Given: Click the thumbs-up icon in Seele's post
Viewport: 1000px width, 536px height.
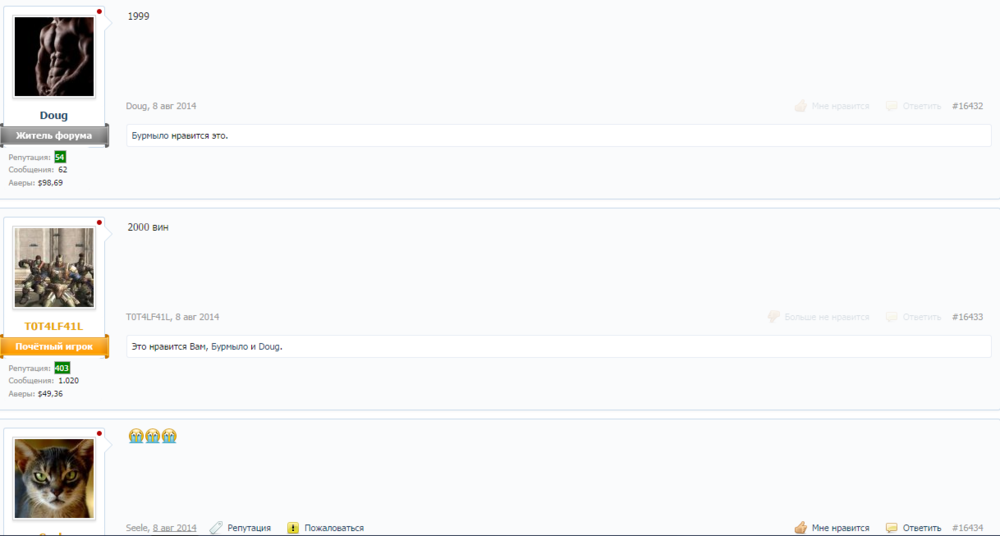Looking at the screenshot, I should point(800,527).
